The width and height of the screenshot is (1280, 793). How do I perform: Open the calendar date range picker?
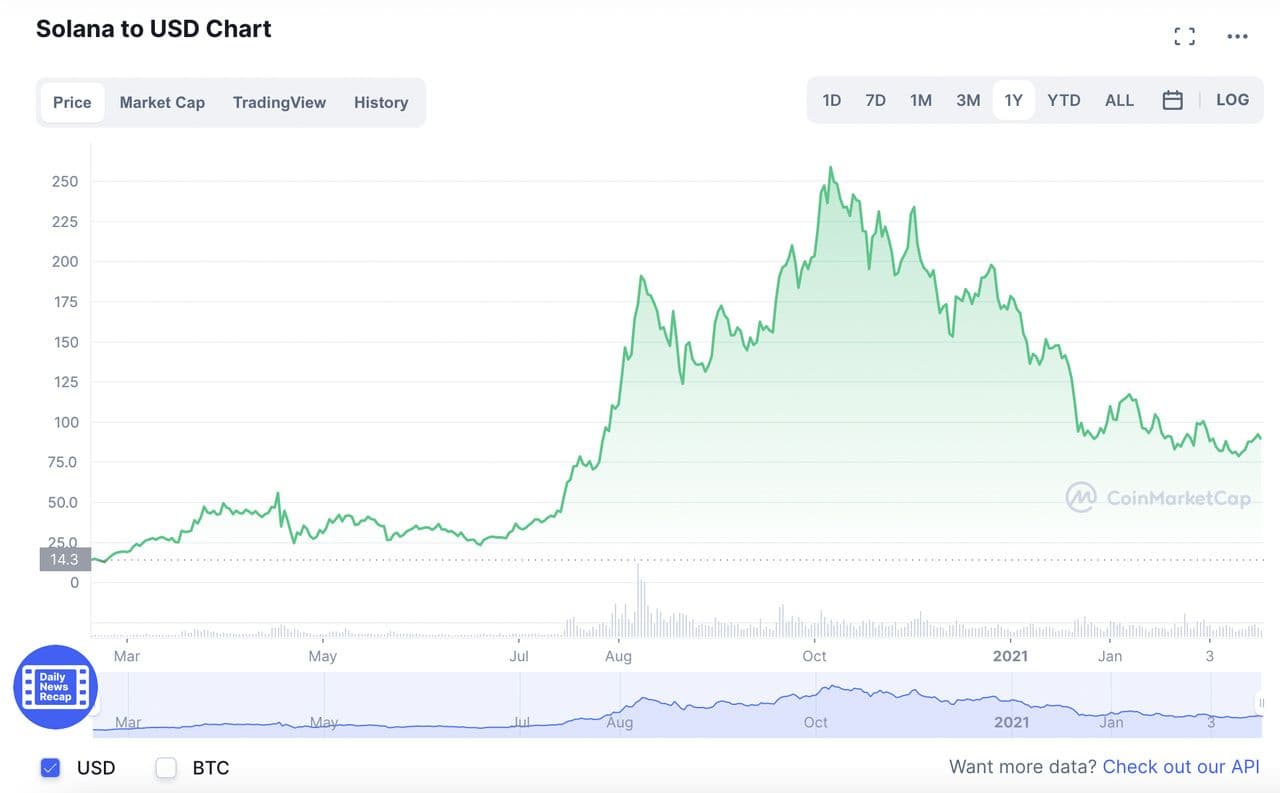point(1173,100)
